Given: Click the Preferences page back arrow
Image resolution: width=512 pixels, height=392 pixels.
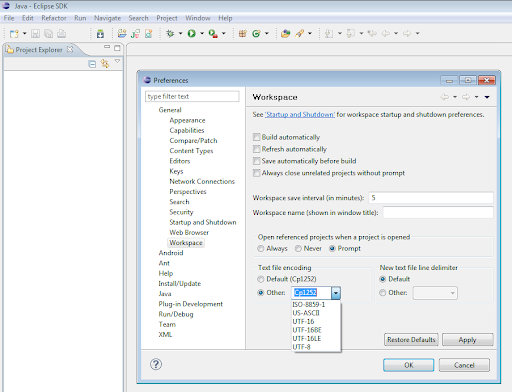Looking at the screenshot, I should [x=444, y=97].
